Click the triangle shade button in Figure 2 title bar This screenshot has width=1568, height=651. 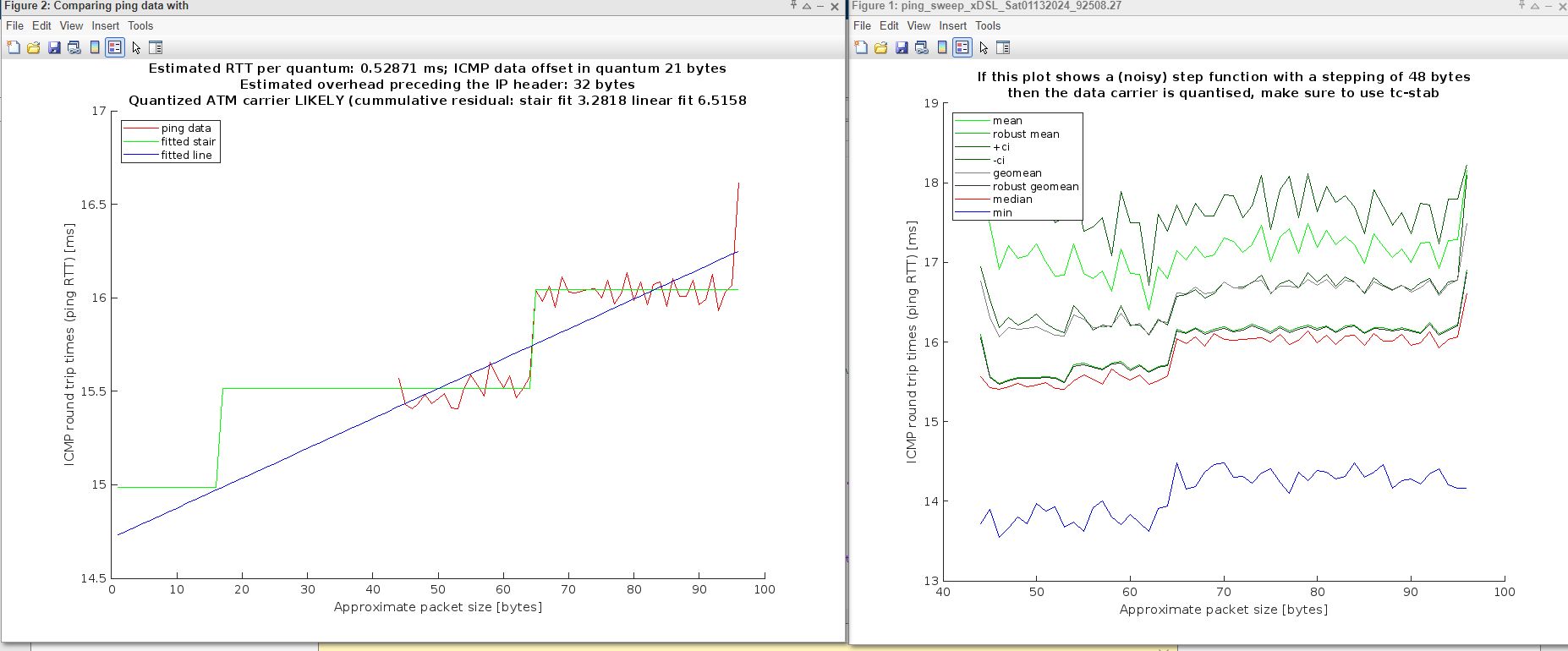807,6
